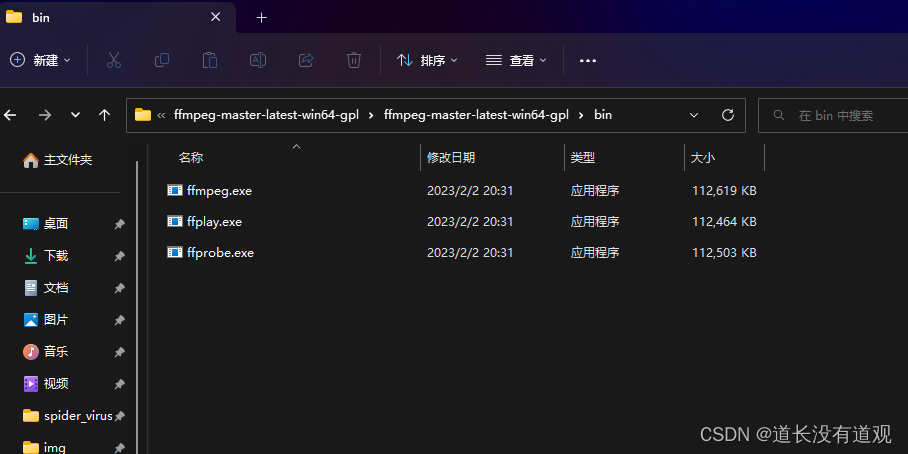
Task: Go up one folder level
Action: 104,115
